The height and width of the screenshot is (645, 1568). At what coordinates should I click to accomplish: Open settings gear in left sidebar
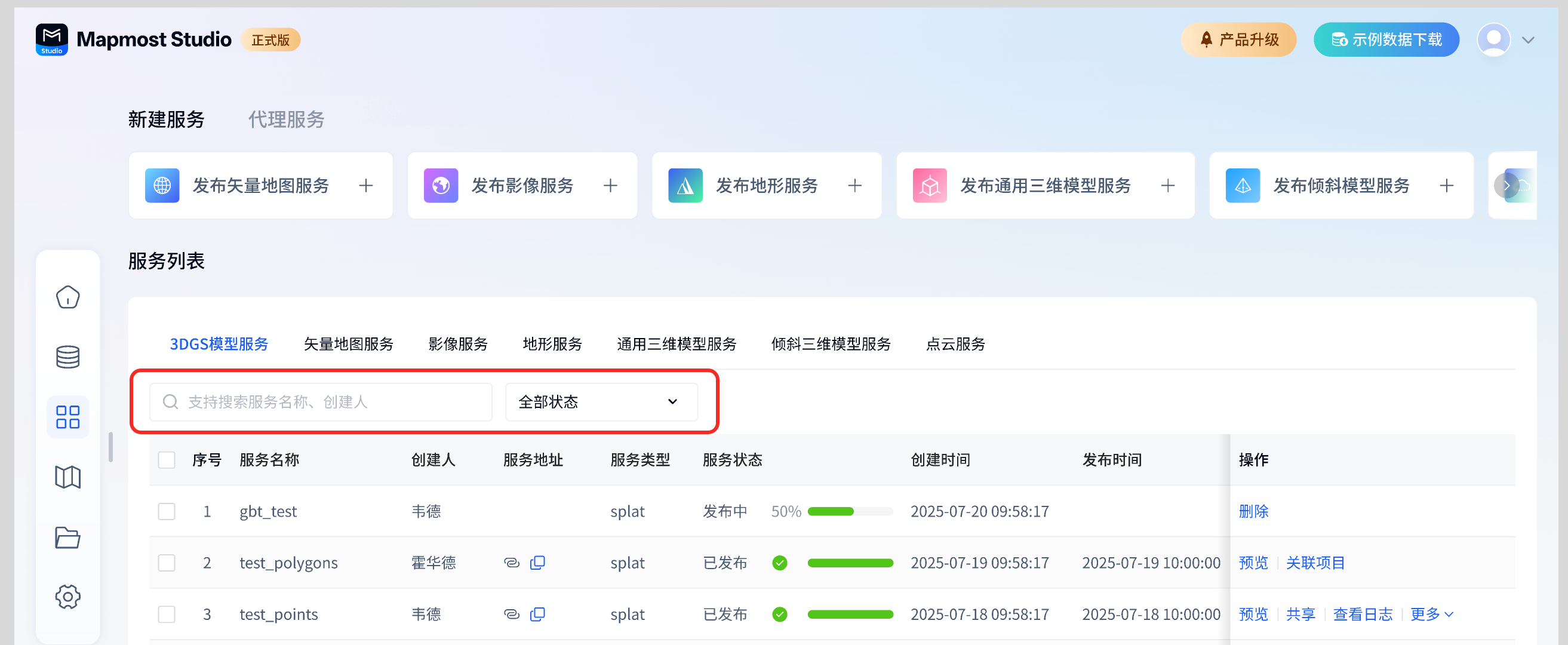tap(67, 597)
